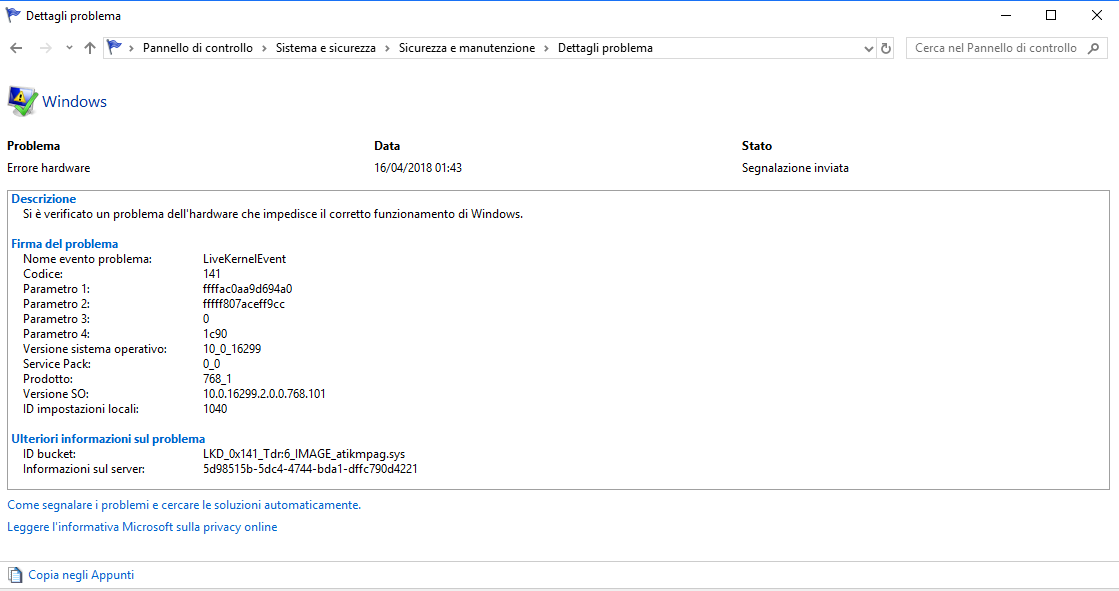Viewport: 1119px width, 591px height.
Task: Click the Forward navigation arrow
Action: point(45,48)
